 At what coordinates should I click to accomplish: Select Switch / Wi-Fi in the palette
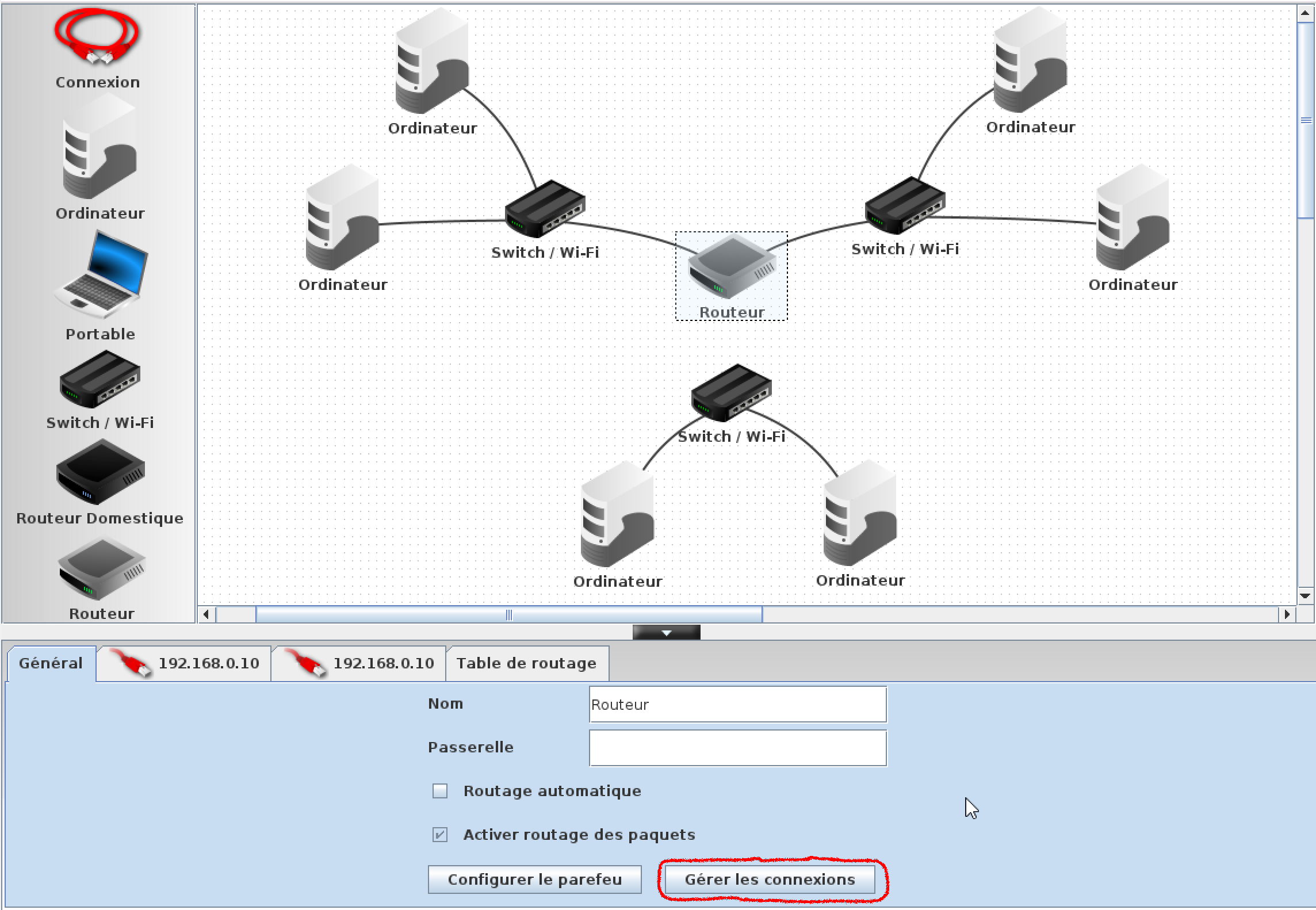100,381
